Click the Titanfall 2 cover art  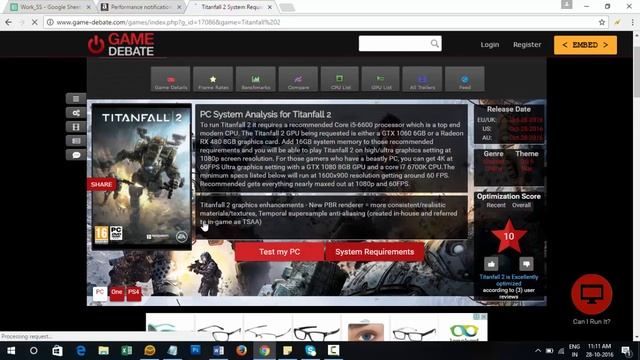point(142,176)
